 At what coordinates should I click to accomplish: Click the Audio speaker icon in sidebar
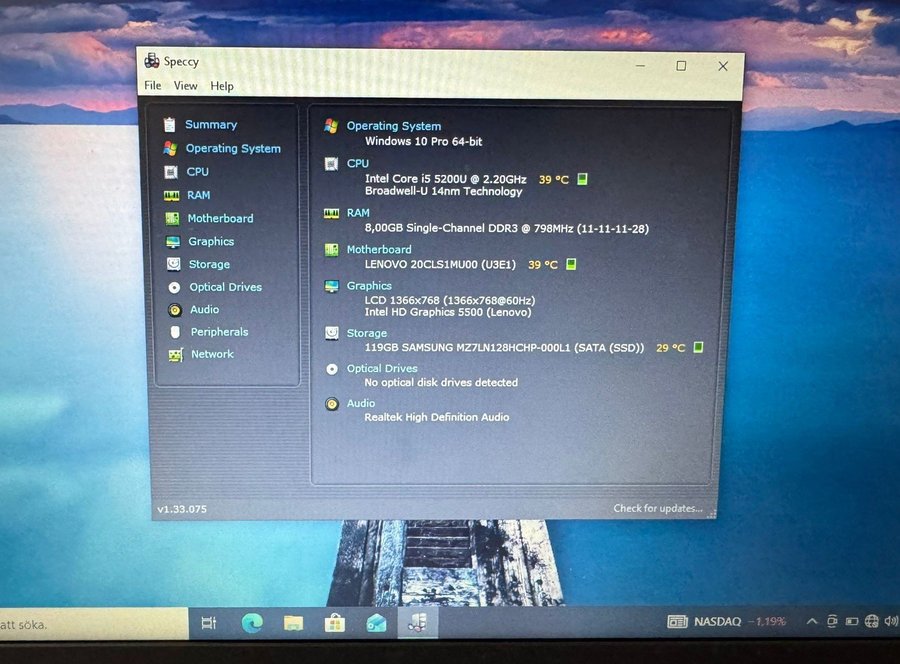tap(175, 310)
